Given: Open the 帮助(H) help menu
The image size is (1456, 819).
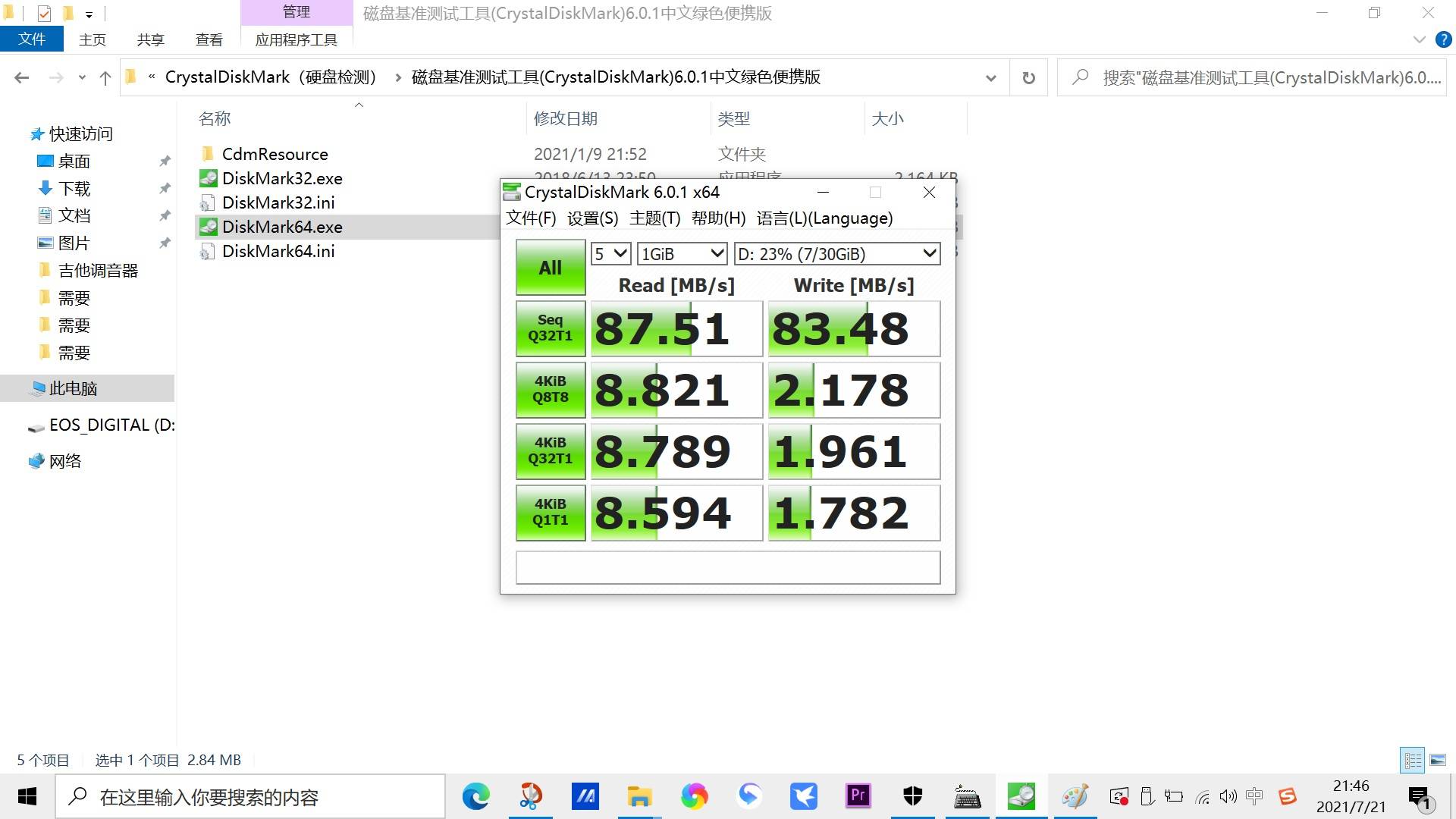Looking at the screenshot, I should tap(719, 218).
